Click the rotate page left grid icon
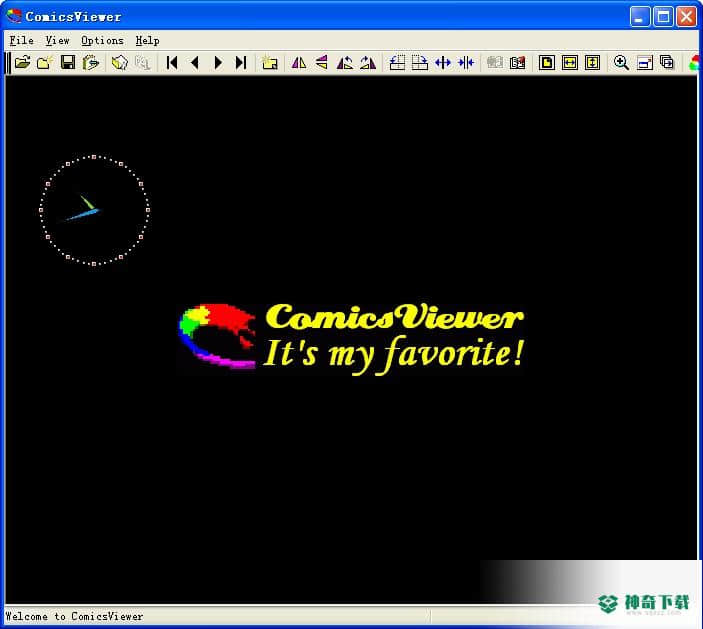 tap(397, 62)
